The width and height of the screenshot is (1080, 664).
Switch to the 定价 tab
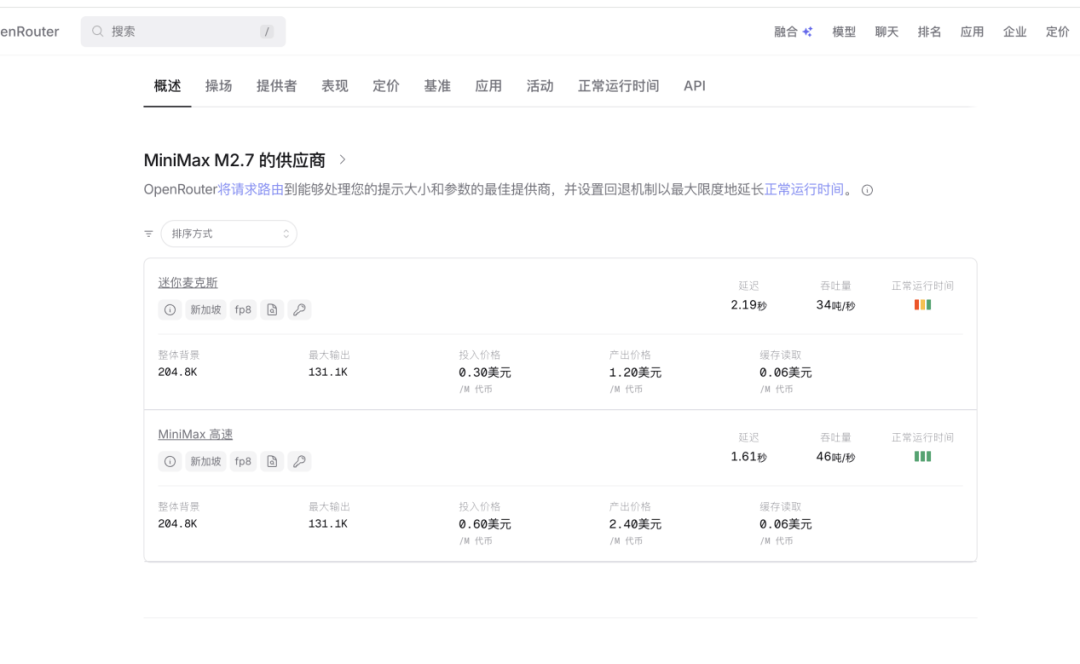(386, 86)
